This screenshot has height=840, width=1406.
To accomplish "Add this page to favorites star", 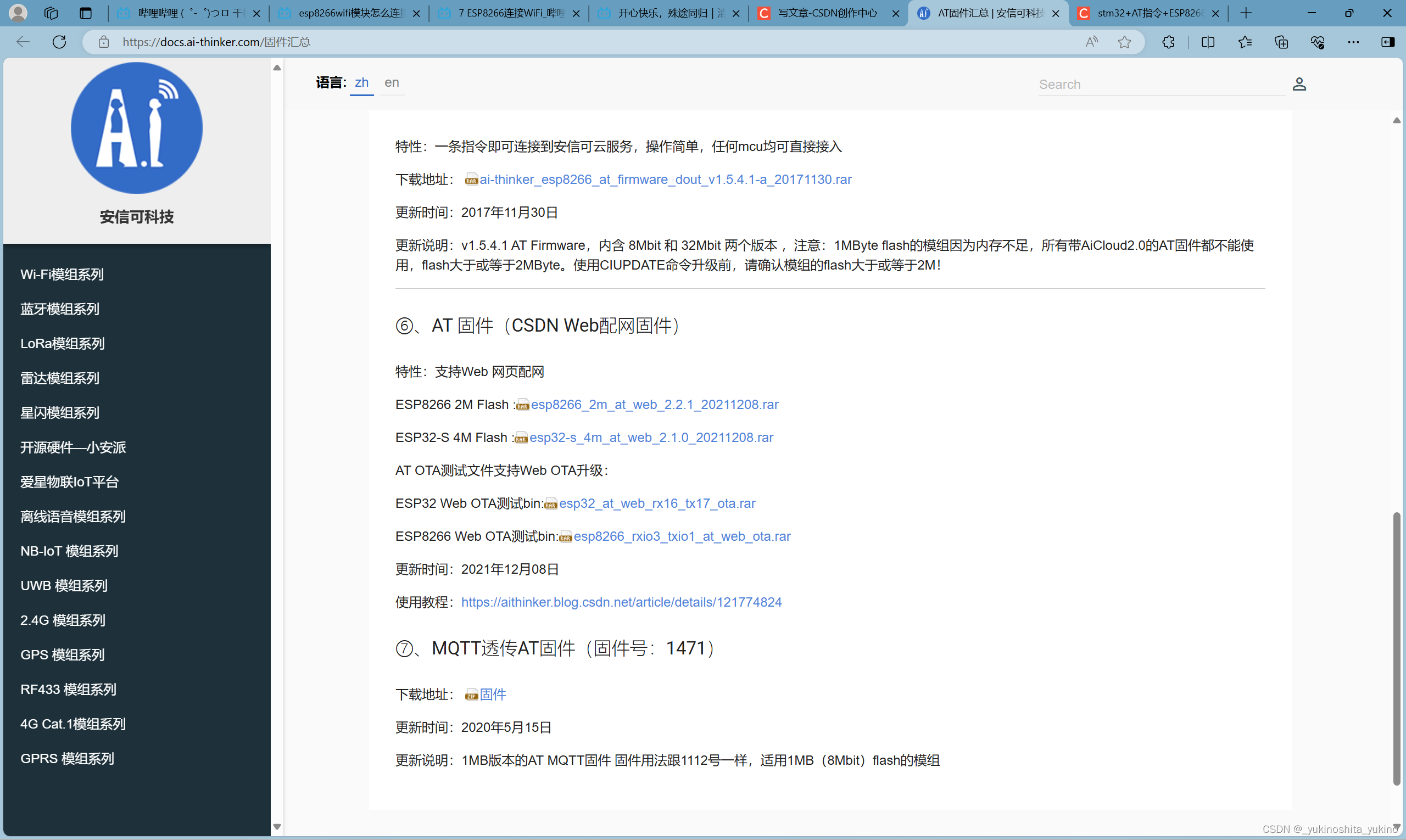I will pyautogui.click(x=1125, y=41).
